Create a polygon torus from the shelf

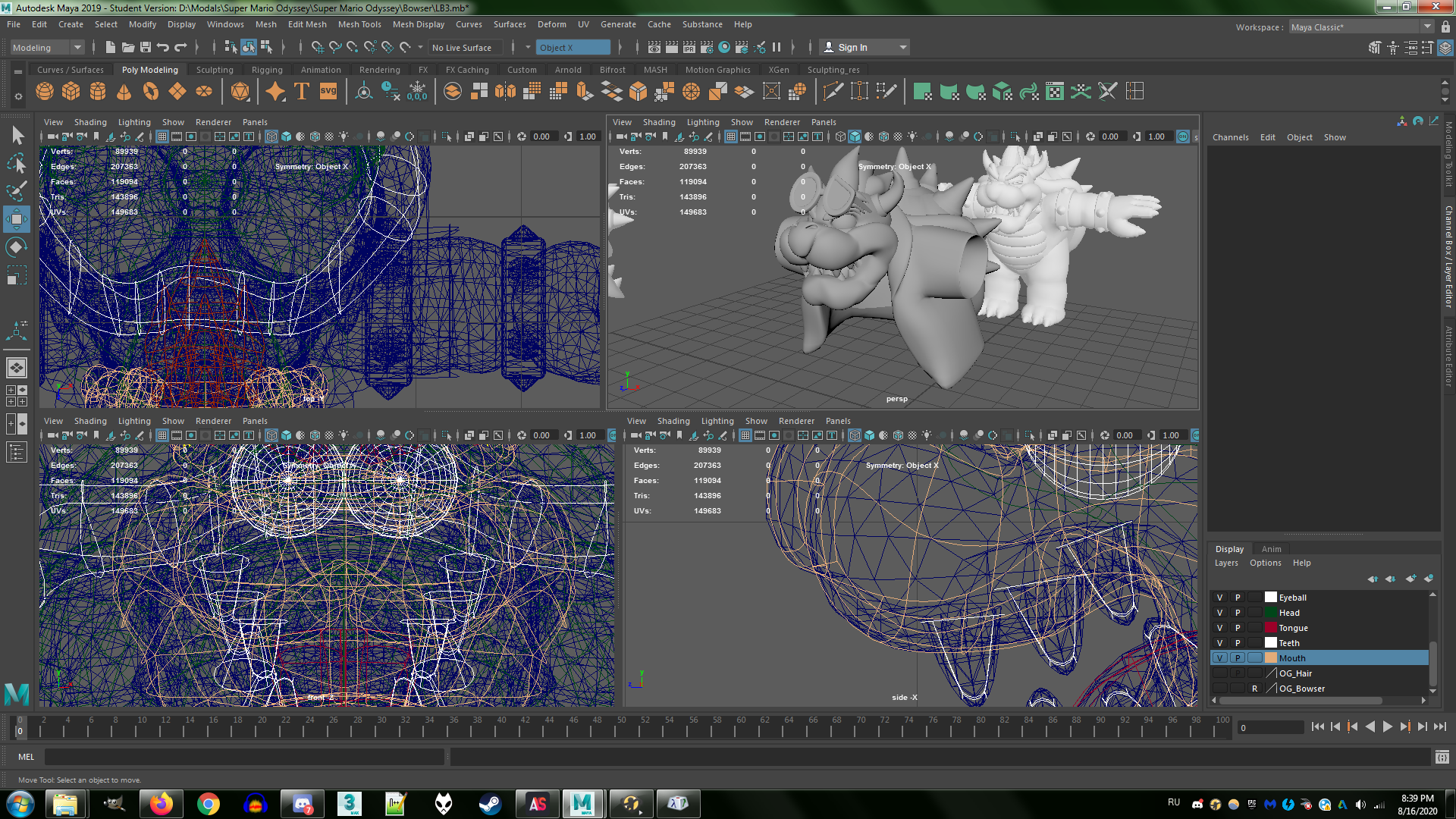[x=151, y=92]
